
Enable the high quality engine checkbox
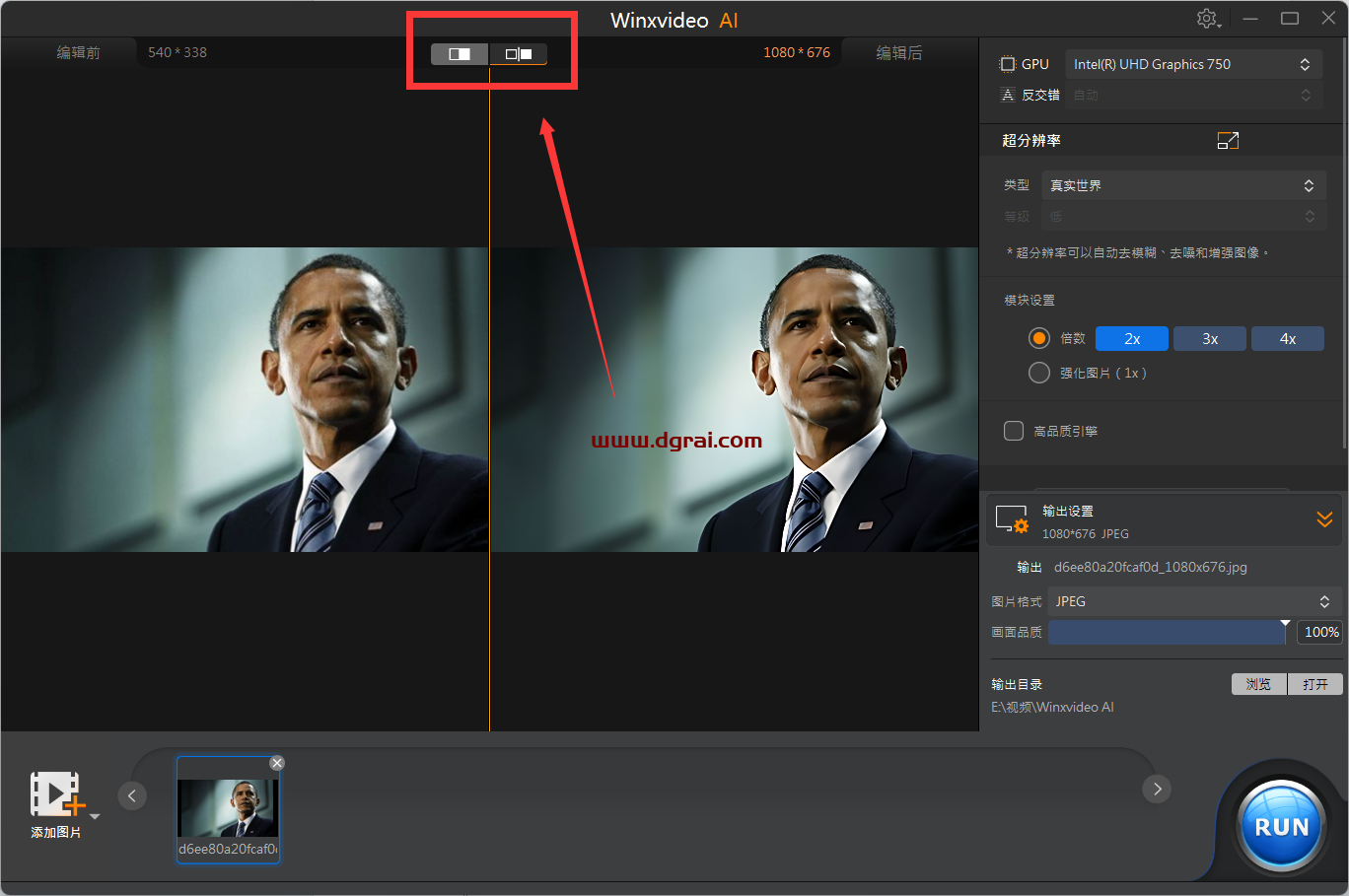[1014, 431]
